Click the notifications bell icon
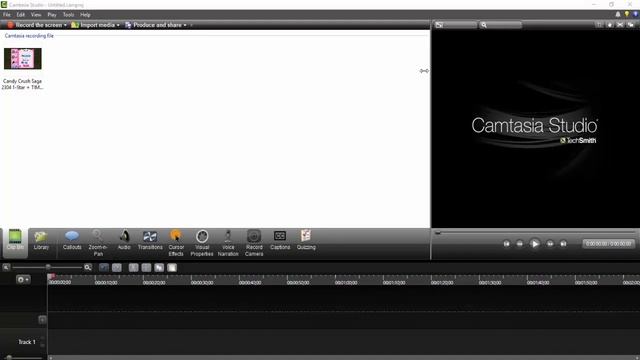The height and width of the screenshot is (360, 640). click(618, 14)
